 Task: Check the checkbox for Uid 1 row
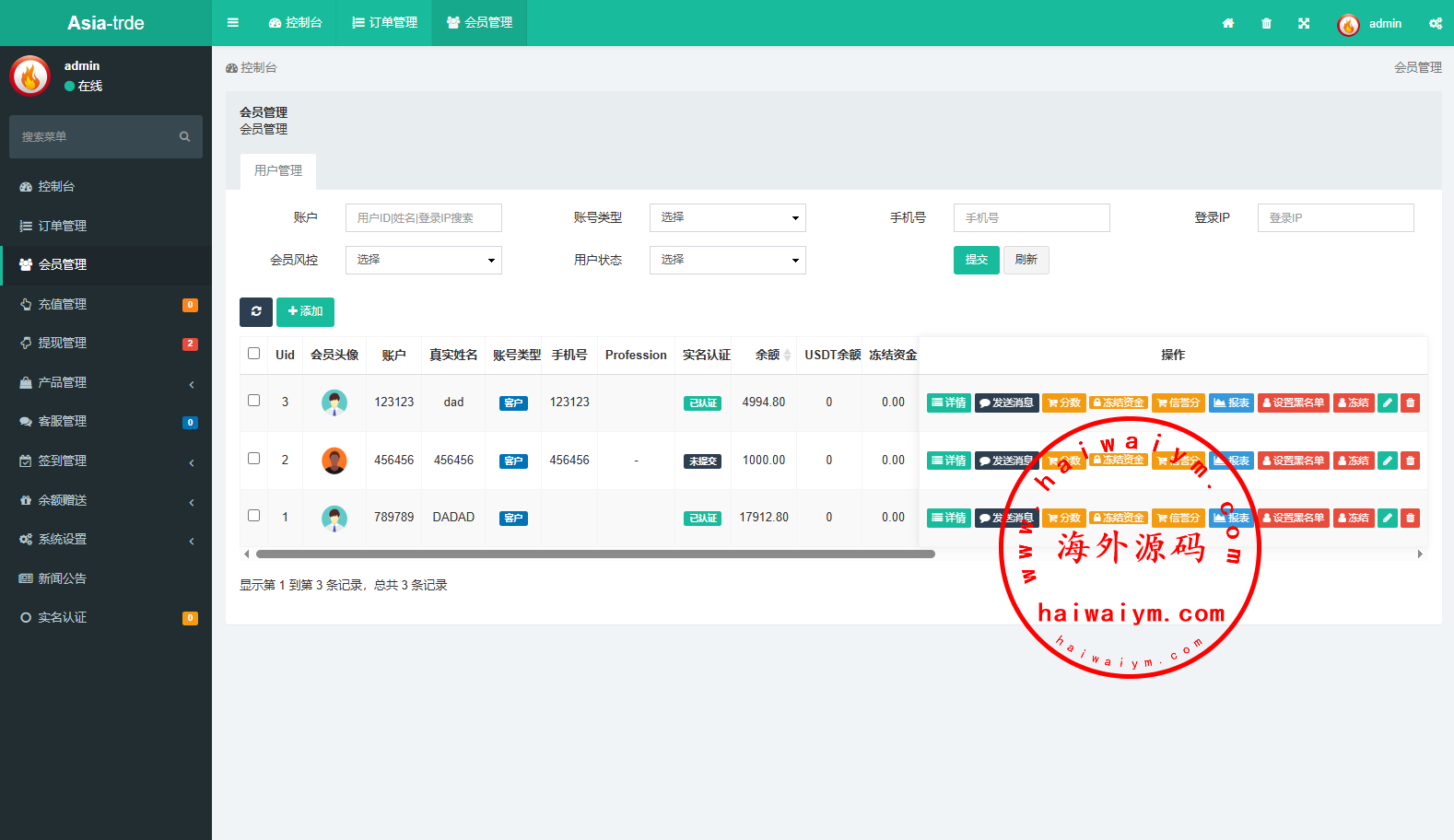tap(254, 516)
